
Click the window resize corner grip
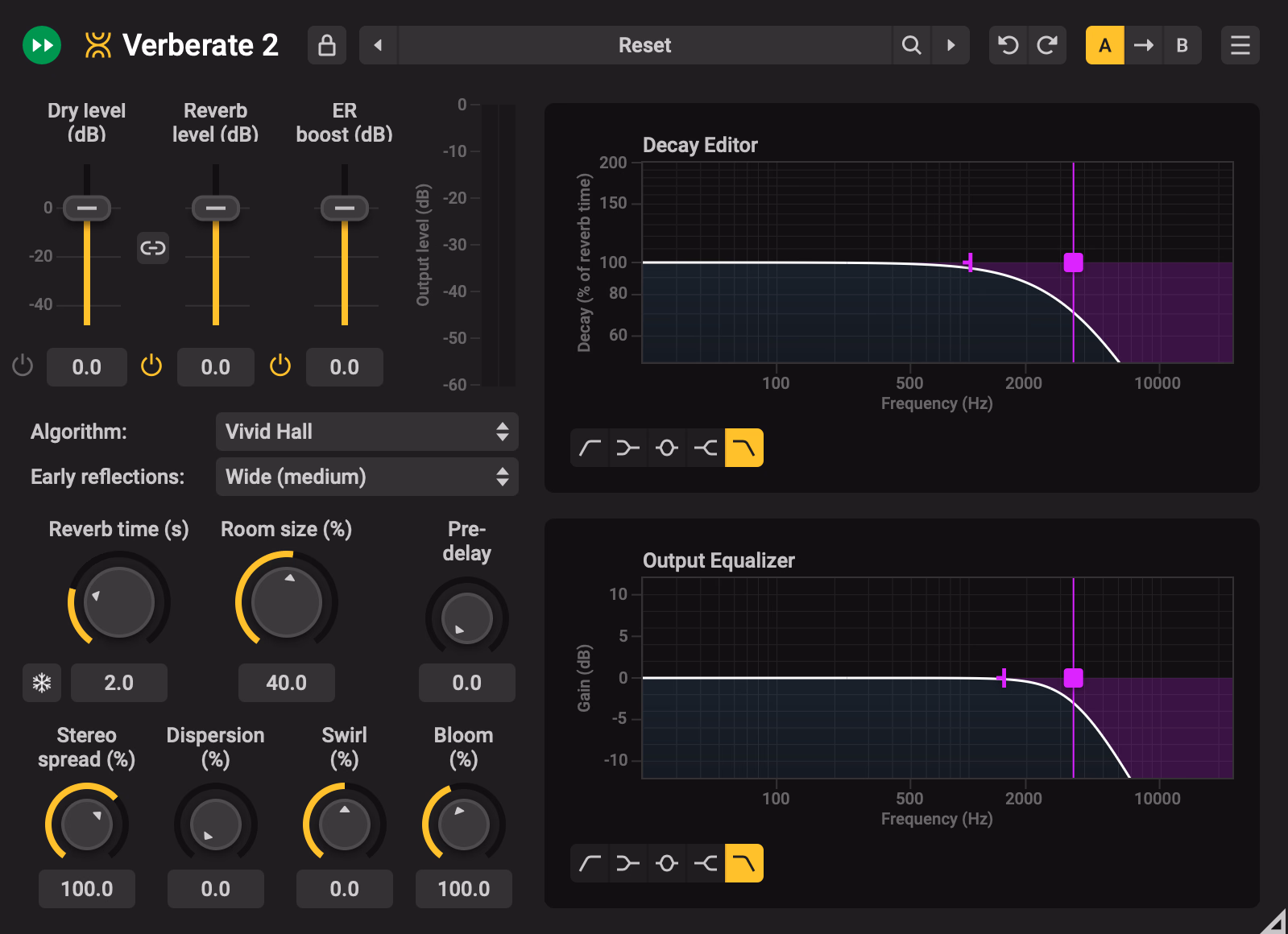[x=1274, y=920]
